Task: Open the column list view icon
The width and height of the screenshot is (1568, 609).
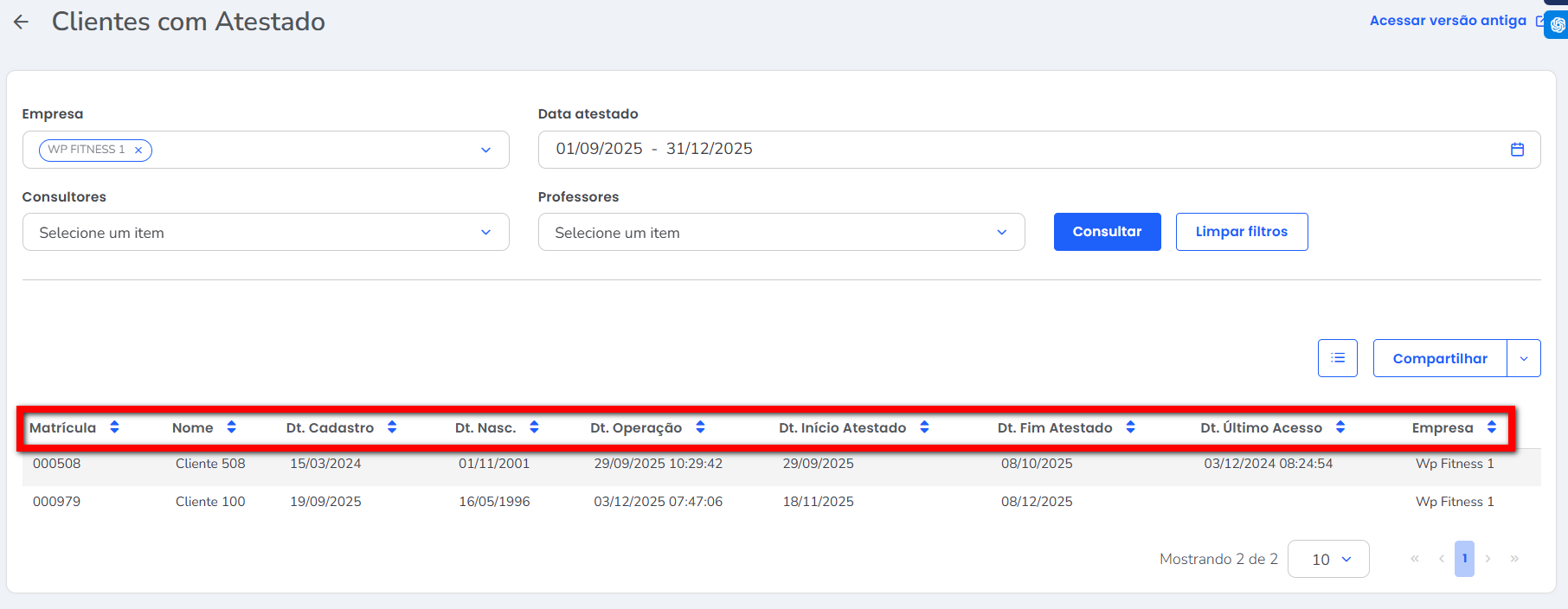Action: pyautogui.click(x=1337, y=358)
